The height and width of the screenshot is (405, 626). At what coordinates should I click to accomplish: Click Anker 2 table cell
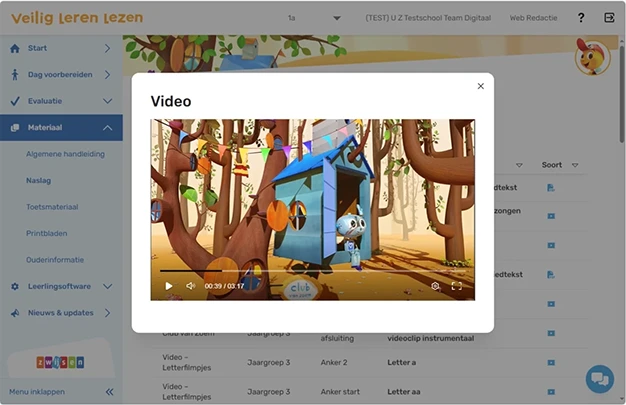[334, 362]
